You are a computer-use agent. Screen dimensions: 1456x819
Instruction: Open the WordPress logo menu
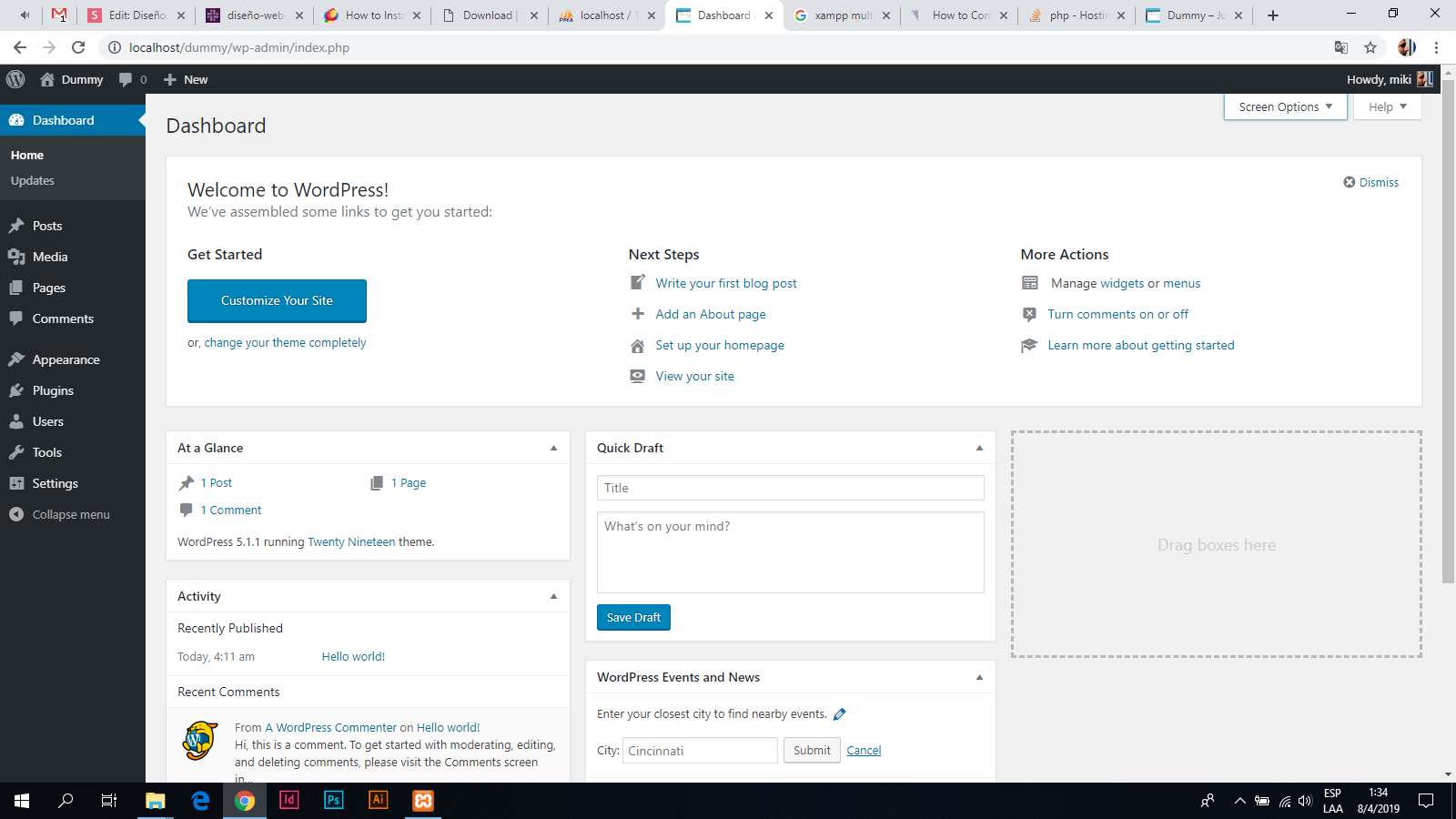15,79
